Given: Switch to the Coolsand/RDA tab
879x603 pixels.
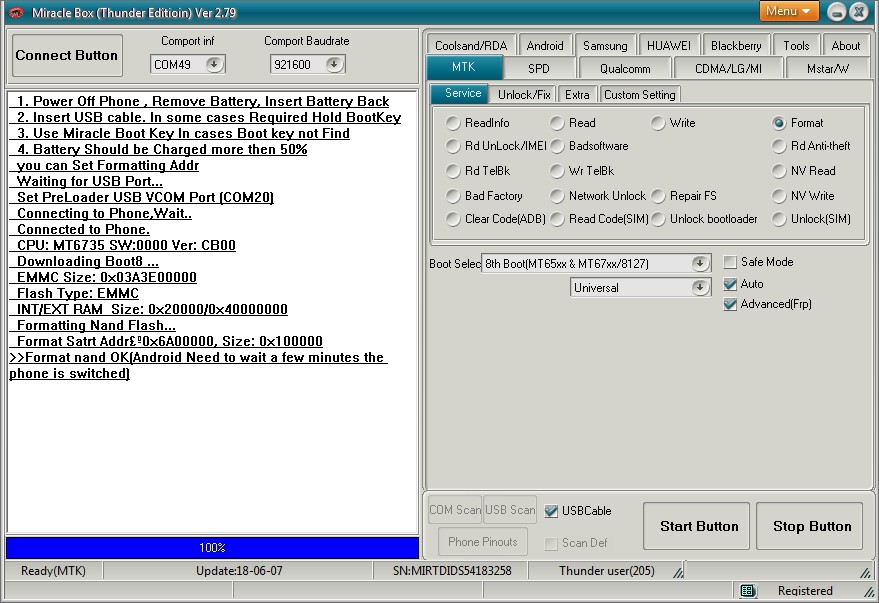Looking at the screenshot, I should click(x=471, y=45).
